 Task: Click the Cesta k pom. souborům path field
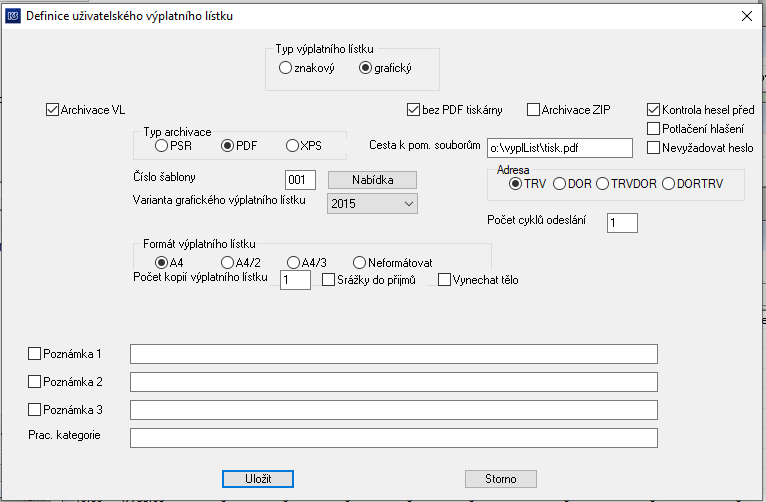pyautogui.click(x=560, y=148)
